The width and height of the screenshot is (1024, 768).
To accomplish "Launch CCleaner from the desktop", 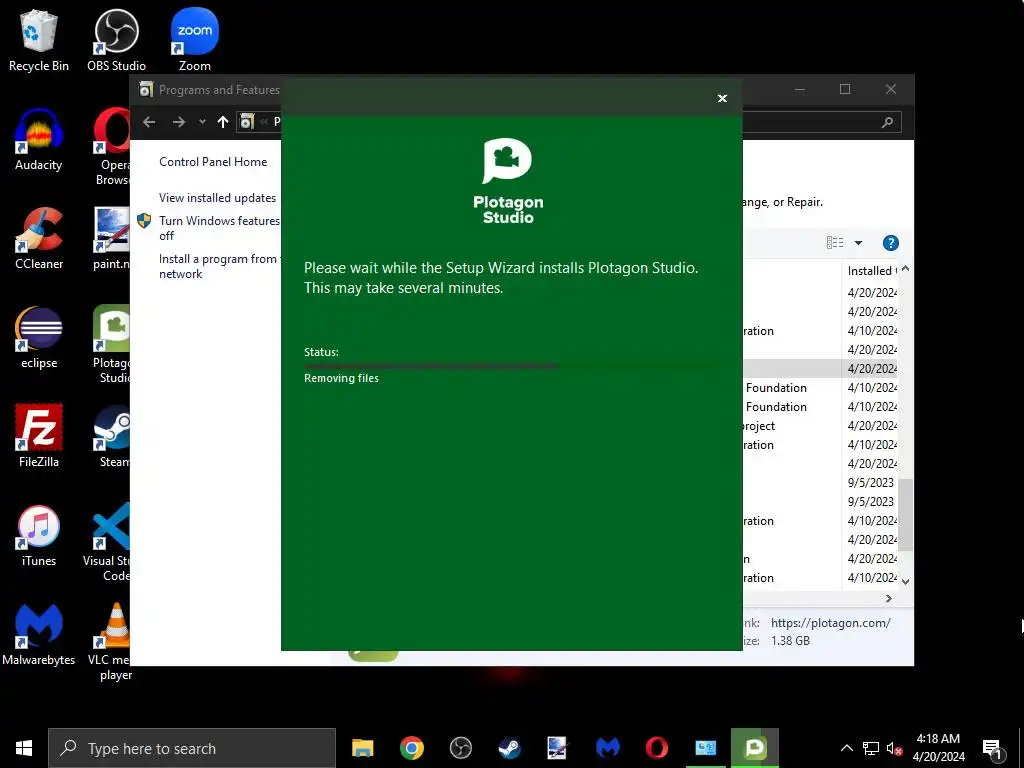I will click(x=39, y=239).
